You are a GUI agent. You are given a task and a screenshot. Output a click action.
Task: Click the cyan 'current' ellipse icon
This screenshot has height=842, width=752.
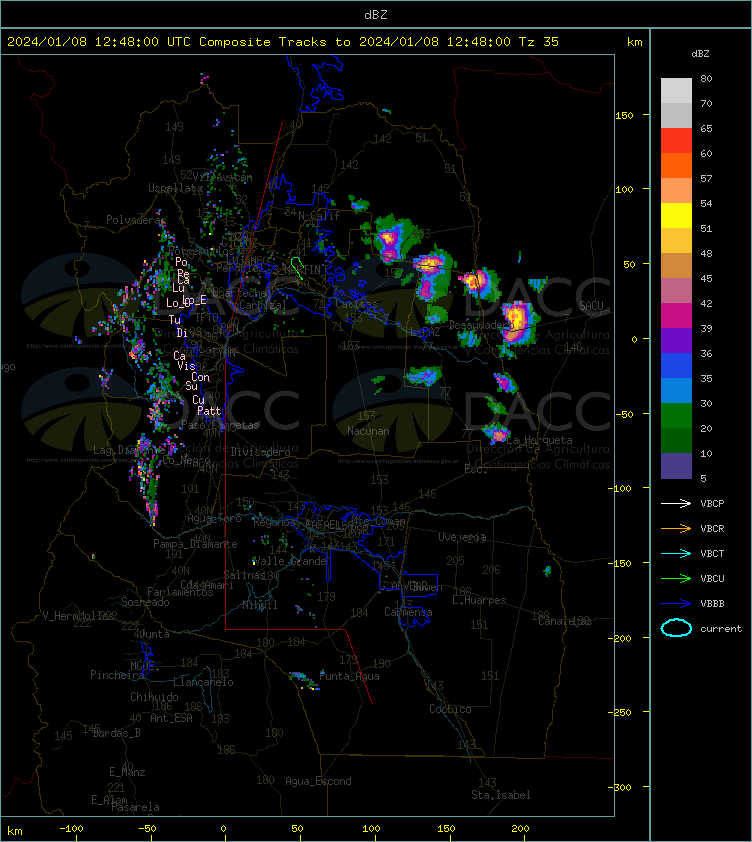tap(676, 628)
